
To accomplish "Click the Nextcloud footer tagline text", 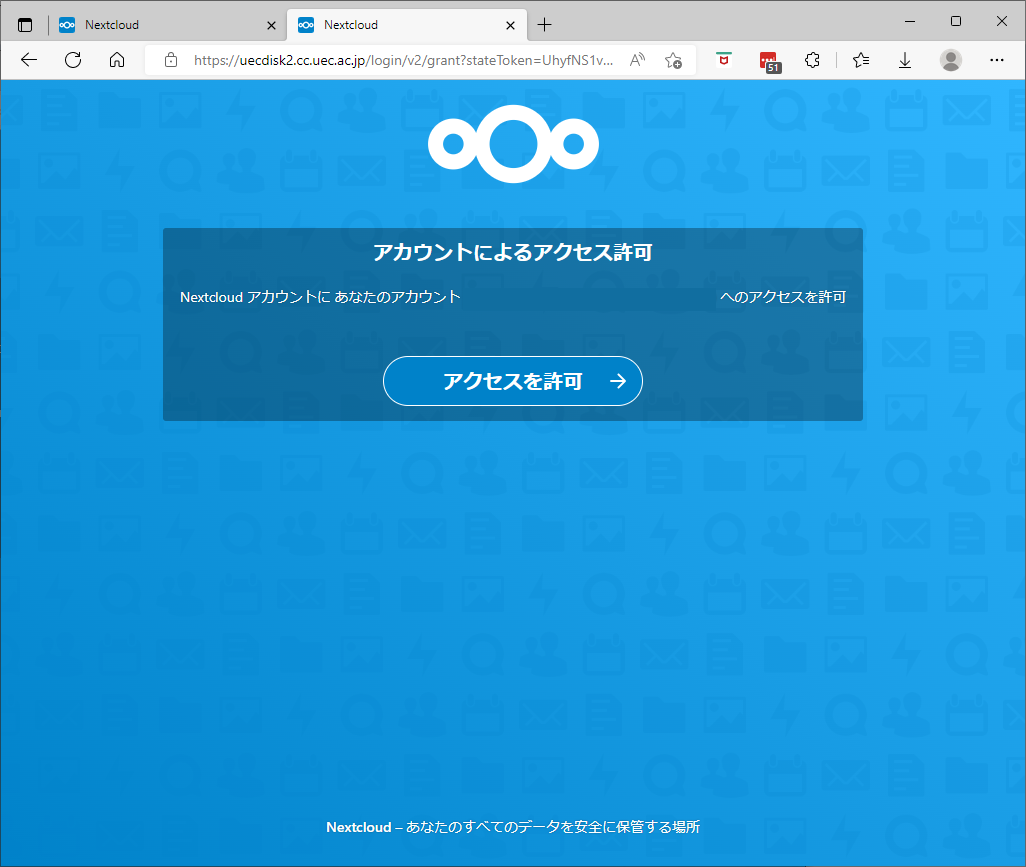I will 513,827.
